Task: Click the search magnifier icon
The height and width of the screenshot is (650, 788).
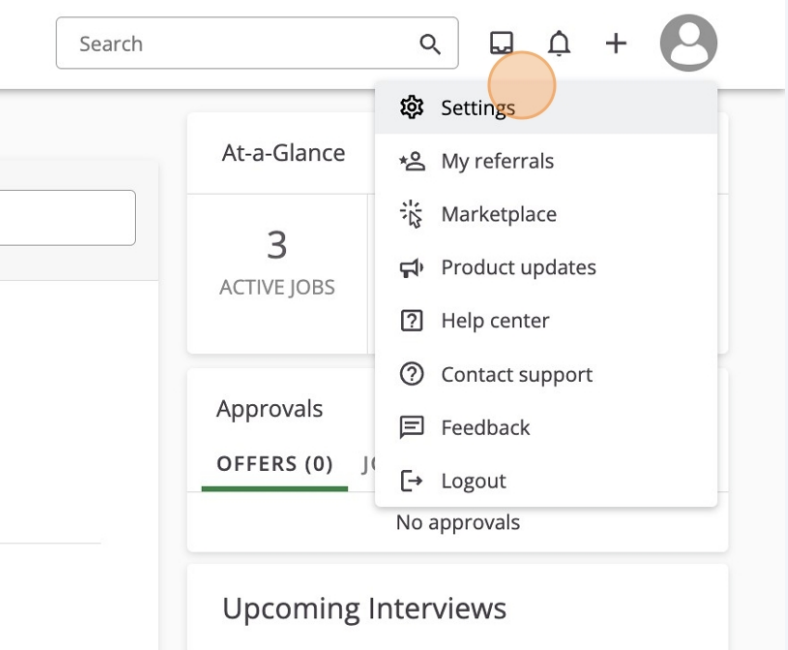Action: point(430,44)
